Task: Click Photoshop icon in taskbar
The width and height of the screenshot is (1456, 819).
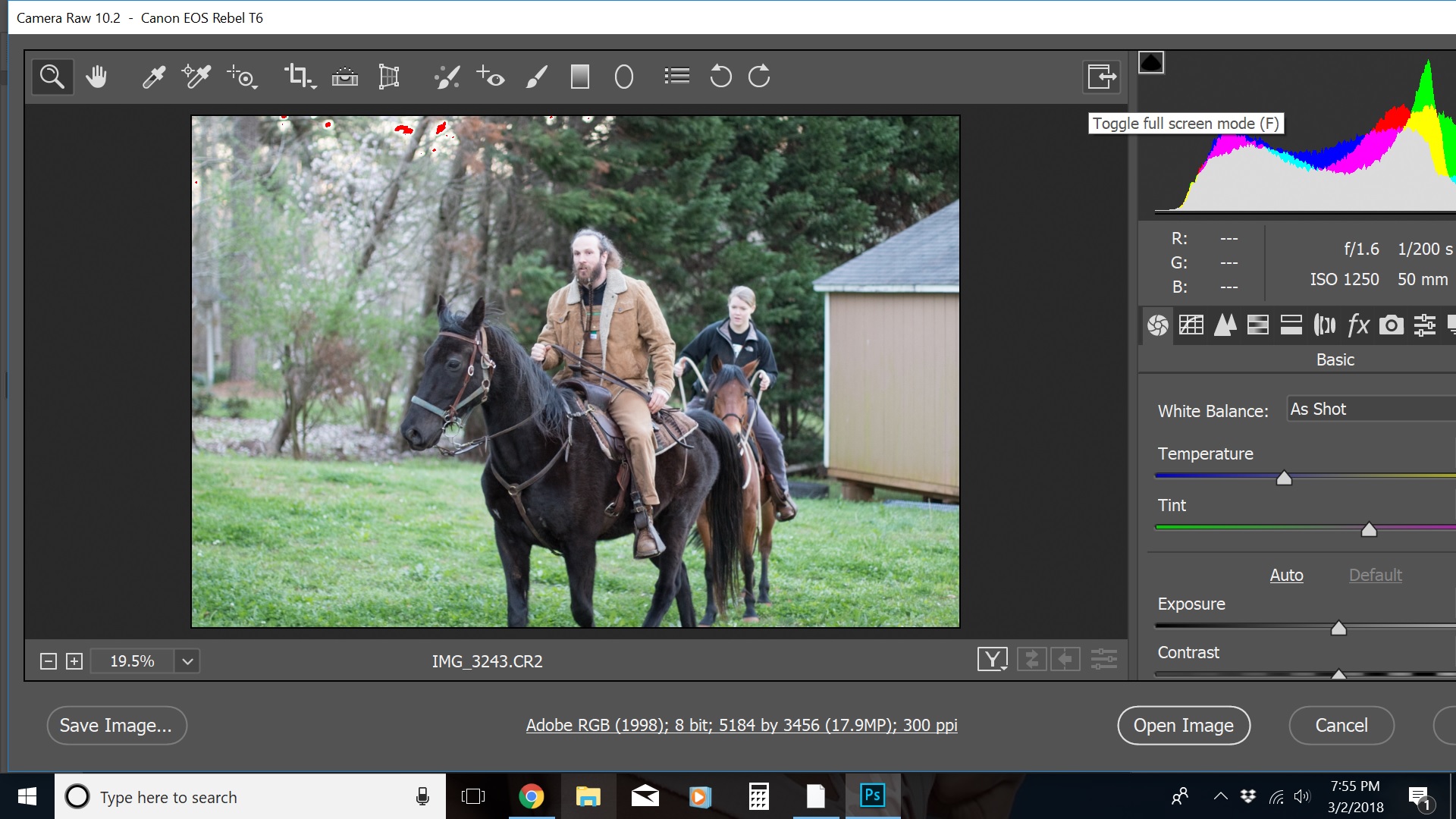Action: coord(872,796)
